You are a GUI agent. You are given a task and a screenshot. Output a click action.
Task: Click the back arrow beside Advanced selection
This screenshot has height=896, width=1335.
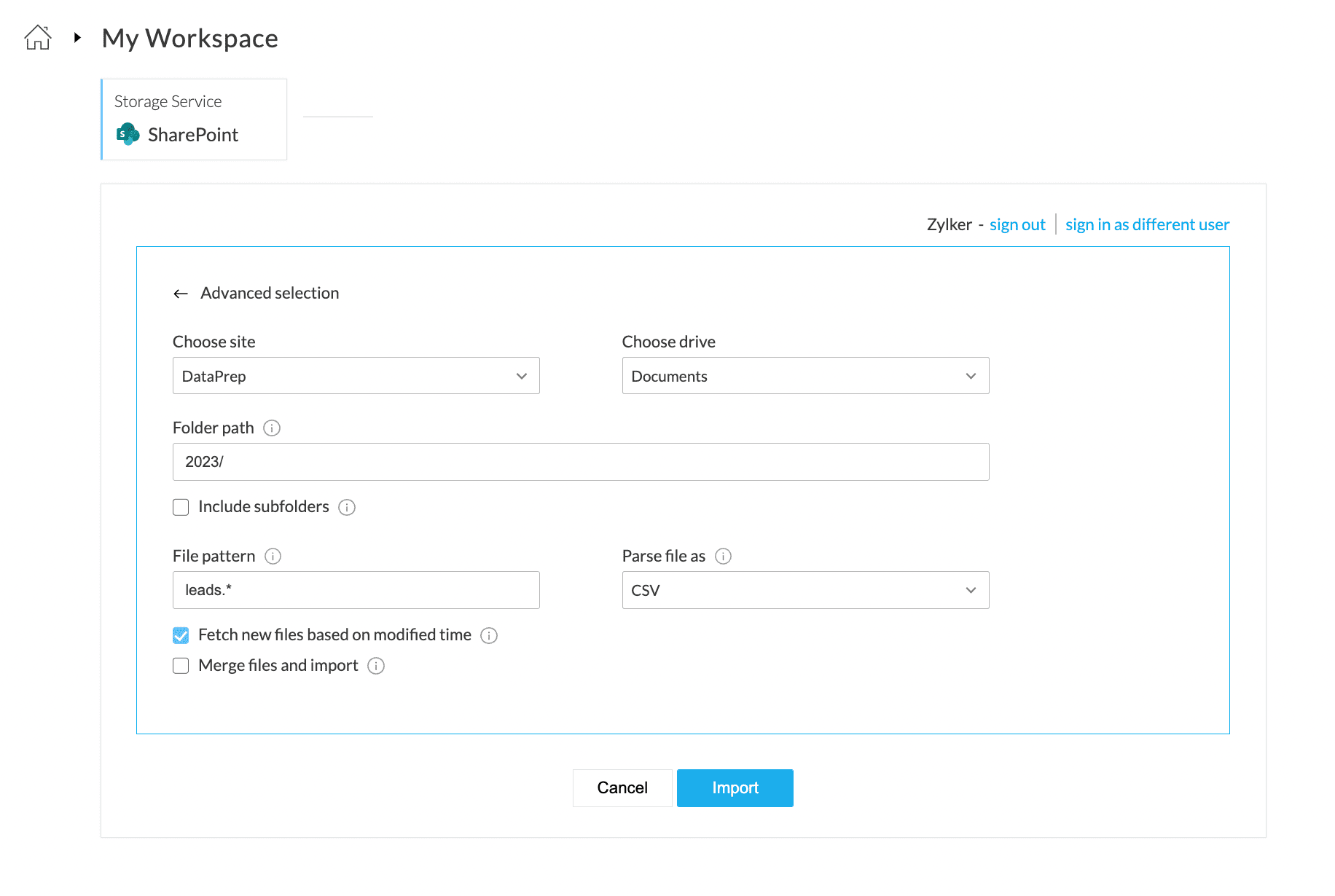181,294
